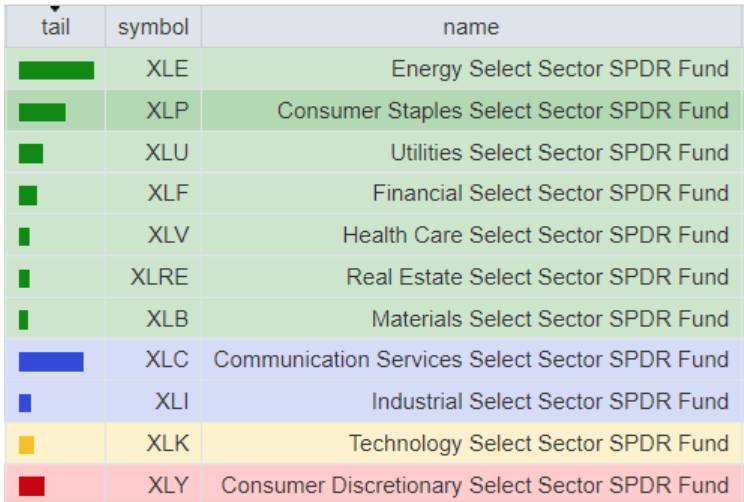
Task: Open Consumer Discretionary Select Sector SPDR Fund
Action: pos(475,485)
